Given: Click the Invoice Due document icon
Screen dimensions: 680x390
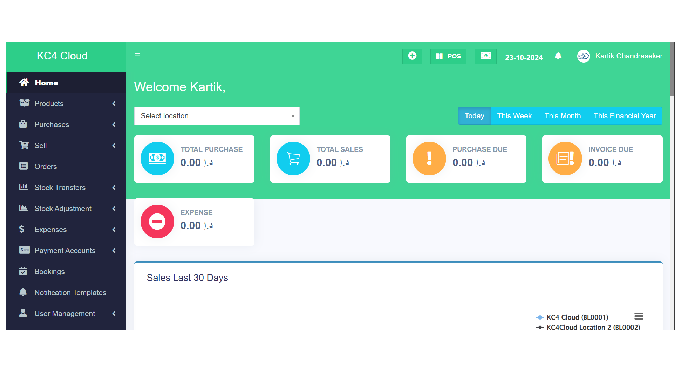Looking at the screenshot, I should pyautogui.click(x=565, y=158).
